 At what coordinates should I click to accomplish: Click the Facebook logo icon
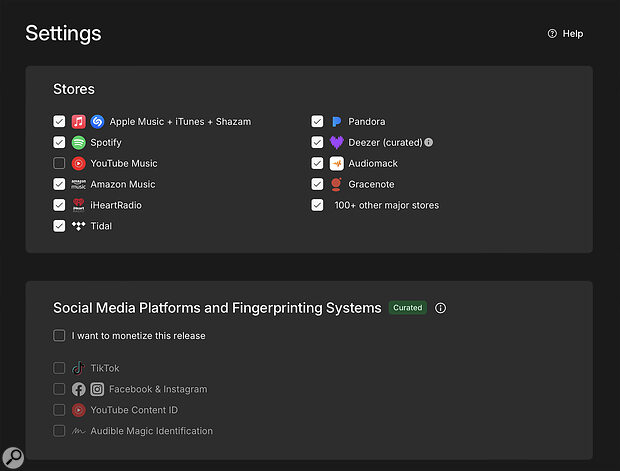point(78,389)
